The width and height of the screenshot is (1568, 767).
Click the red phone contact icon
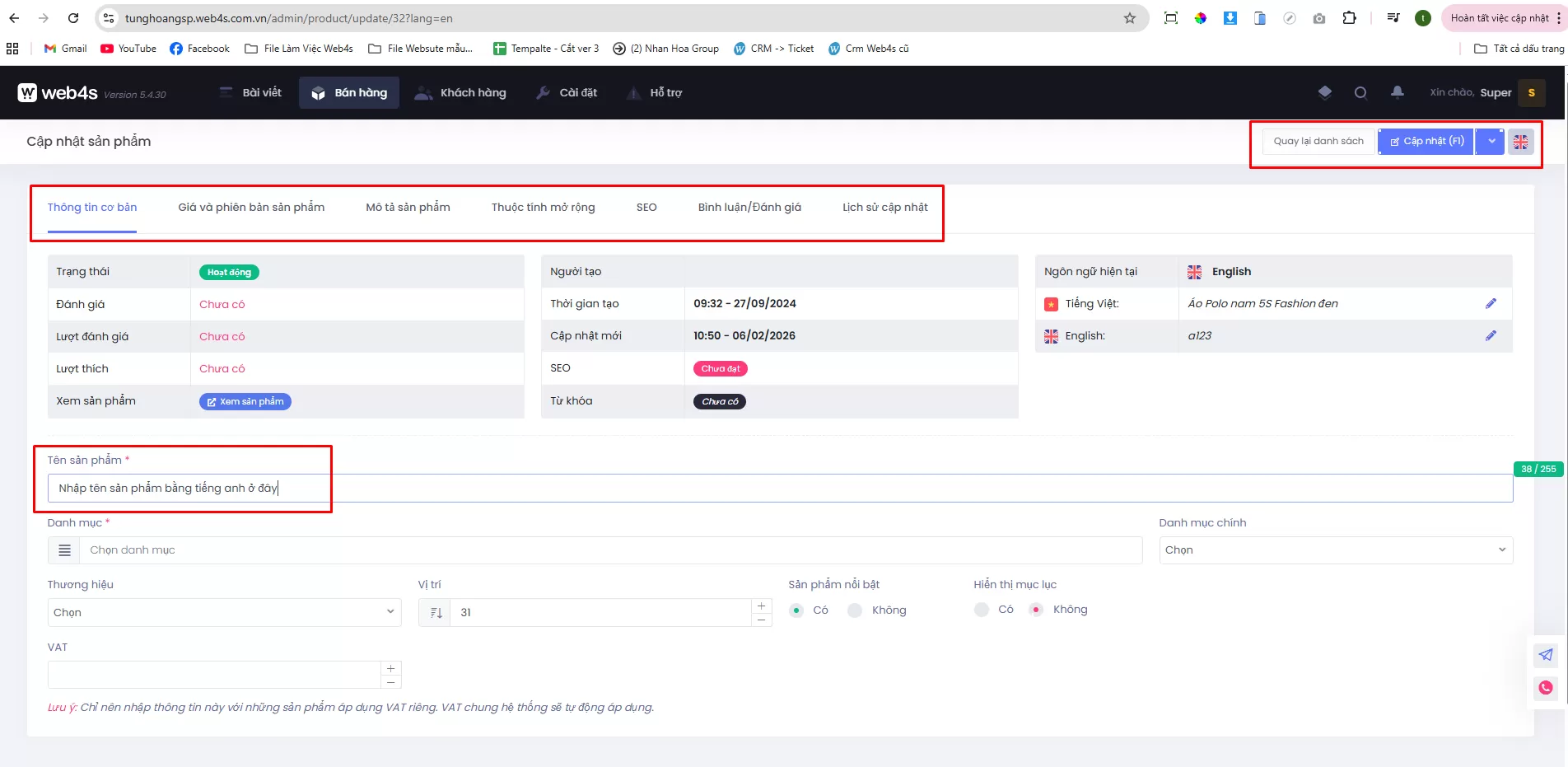(x=1545, y=688)
